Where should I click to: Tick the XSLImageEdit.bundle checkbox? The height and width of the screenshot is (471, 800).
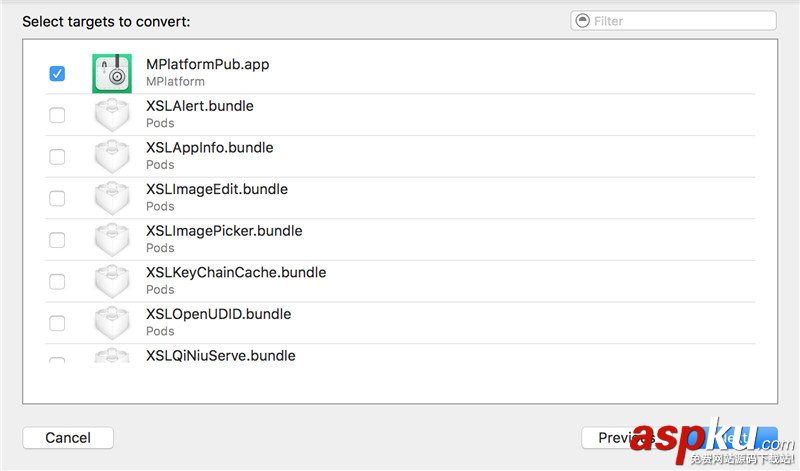(x=57, y=198)
